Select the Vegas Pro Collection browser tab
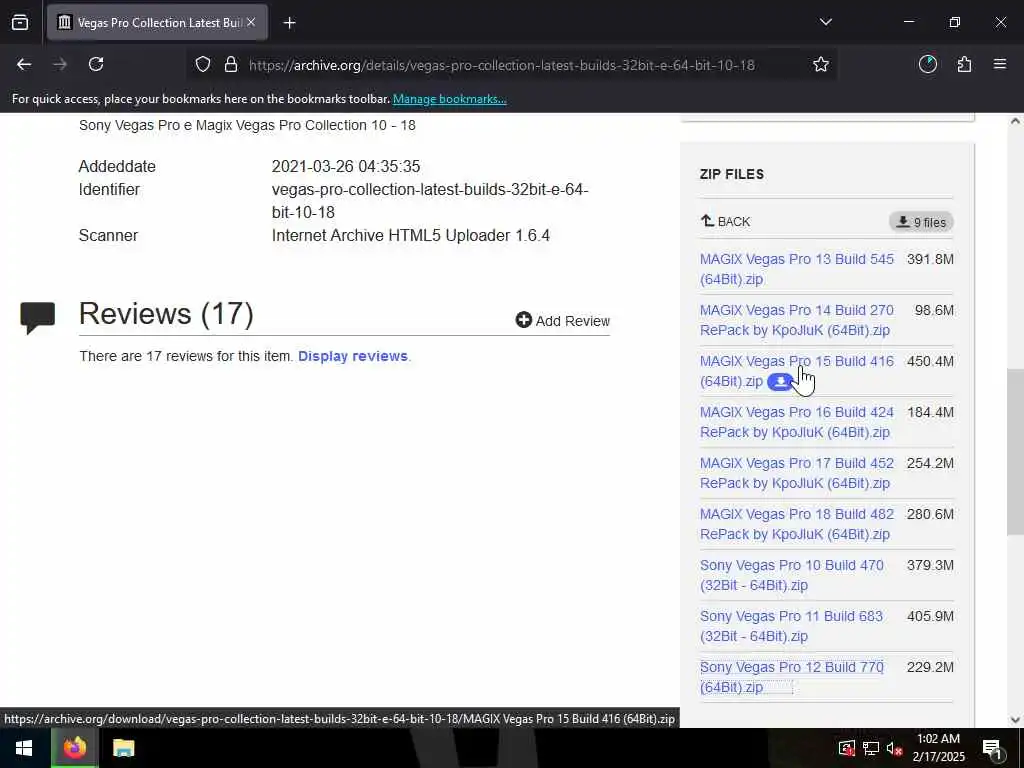Image resolution: width=1024 pixels, height=768 pixels. coord(157,22)
